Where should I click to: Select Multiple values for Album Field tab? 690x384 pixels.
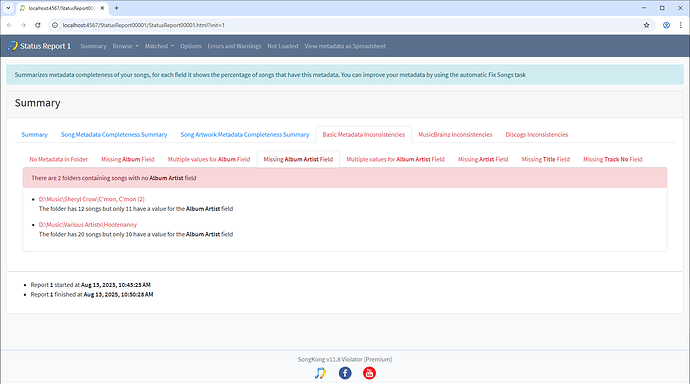click(209, 159)
